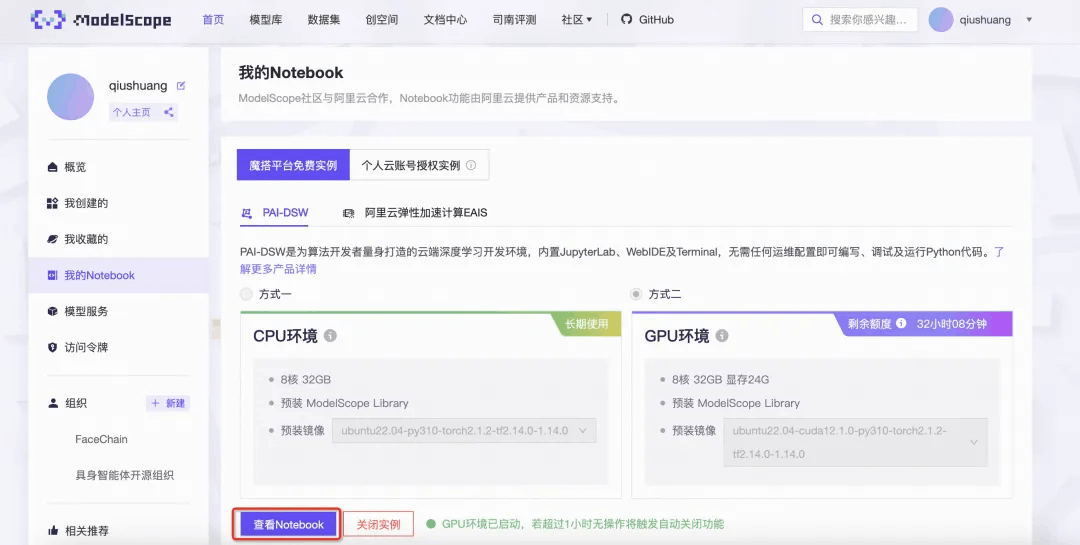The height and width of the screenshot is (545, 1080).
Task: Click the 查看Notebook button
Action: pyautogui.click(x=288, y=524)
